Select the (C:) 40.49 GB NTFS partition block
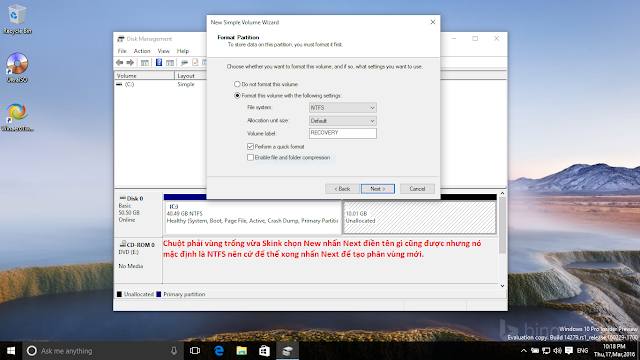This screenshot has width=640, height=360. (252, 217)
